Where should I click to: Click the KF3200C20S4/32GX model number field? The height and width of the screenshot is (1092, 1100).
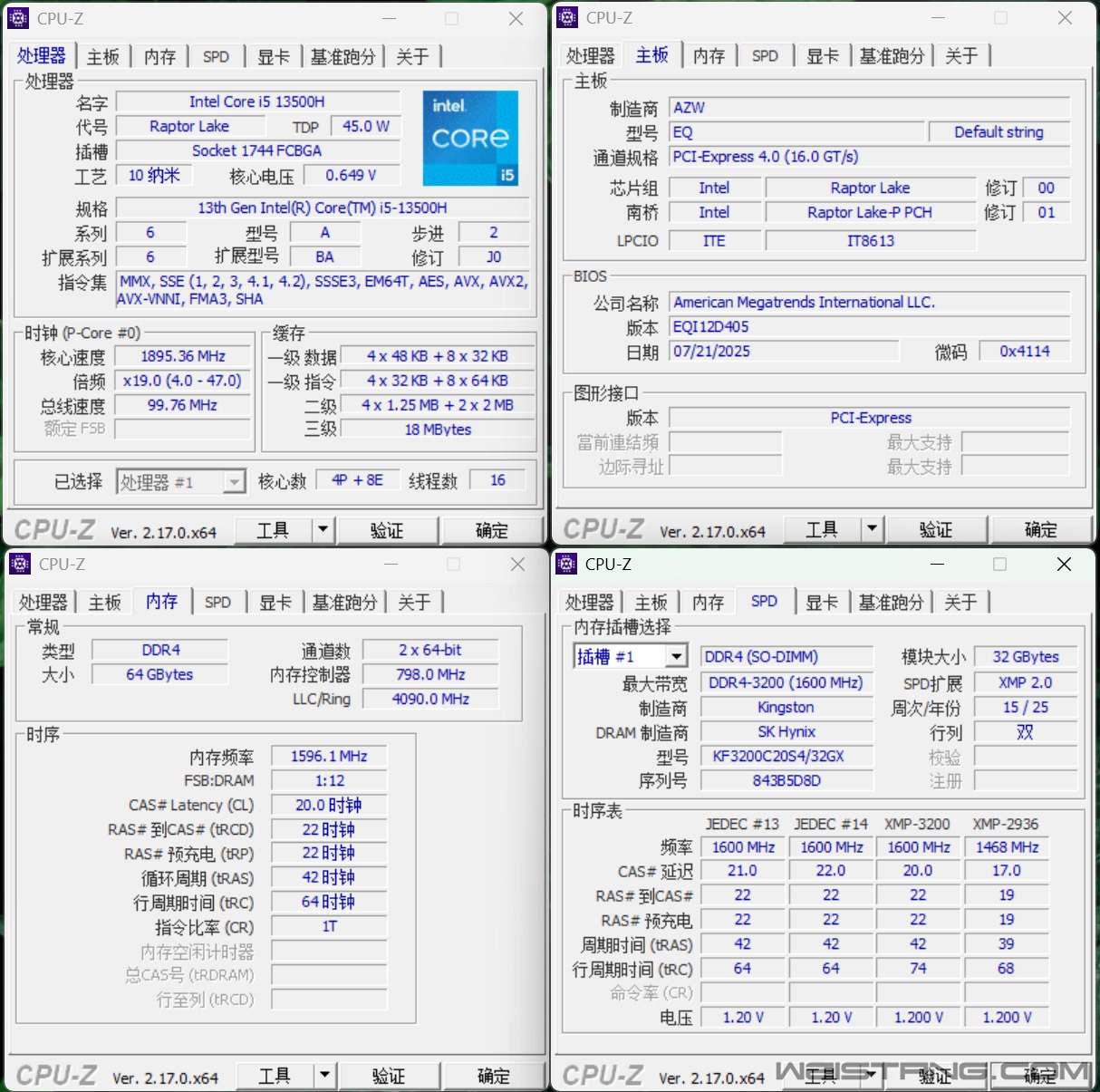(x=786, y=756)
